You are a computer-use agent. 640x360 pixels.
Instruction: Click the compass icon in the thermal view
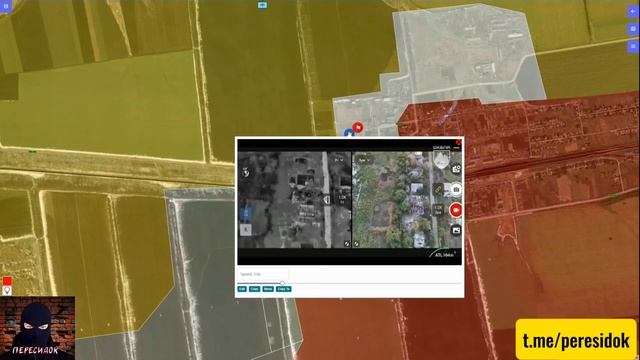pyautogui.click(x=246, y=173)
